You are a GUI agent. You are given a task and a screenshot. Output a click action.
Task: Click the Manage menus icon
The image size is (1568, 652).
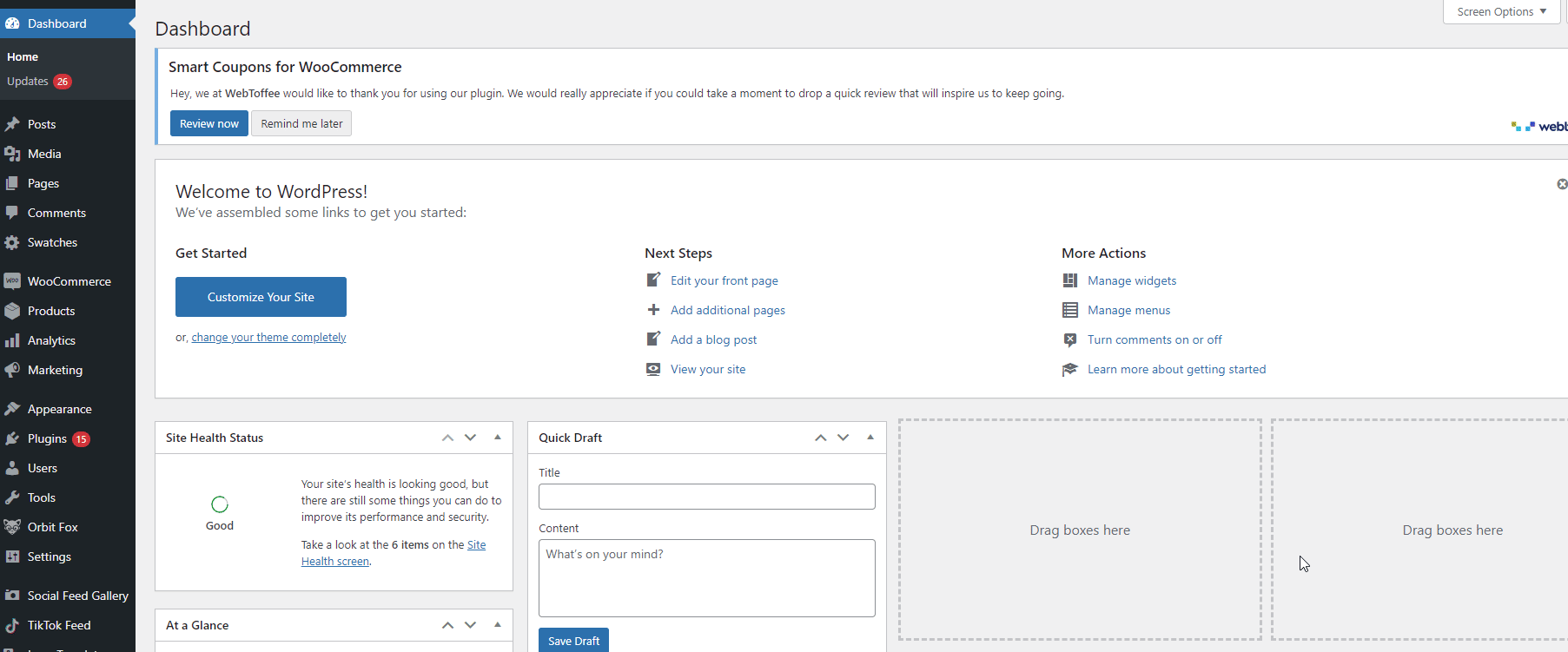[x=1070, y=310]
